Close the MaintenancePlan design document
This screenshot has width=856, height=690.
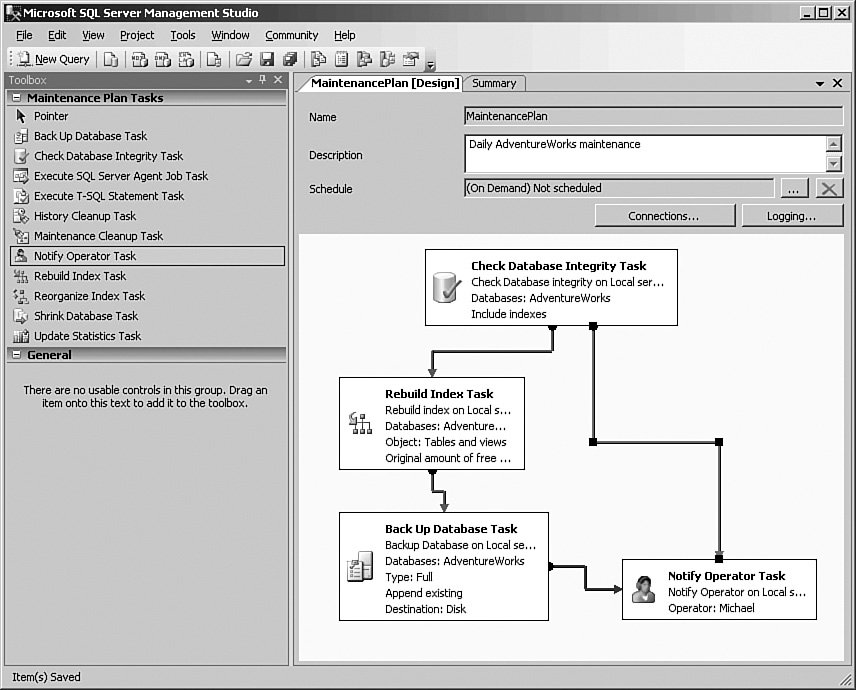837,83
